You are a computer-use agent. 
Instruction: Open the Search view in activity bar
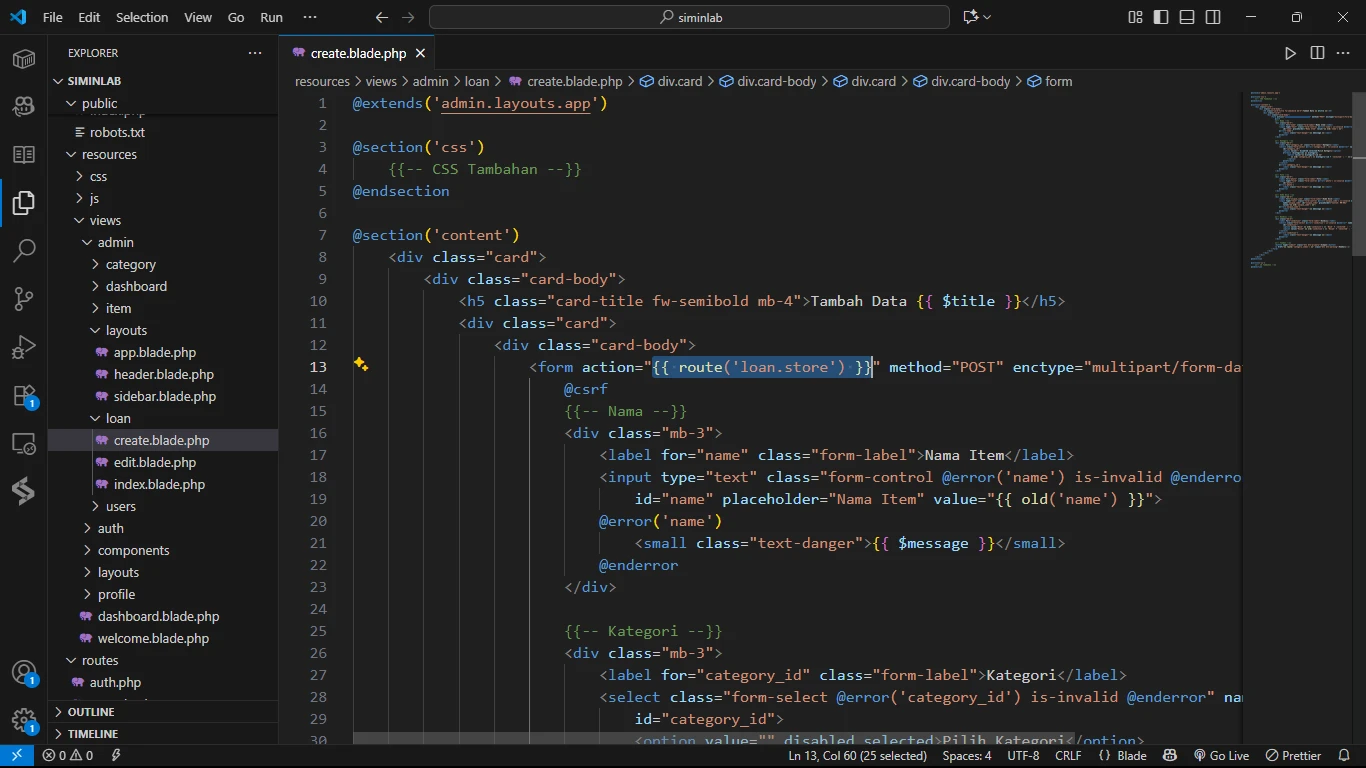(24, 250)
